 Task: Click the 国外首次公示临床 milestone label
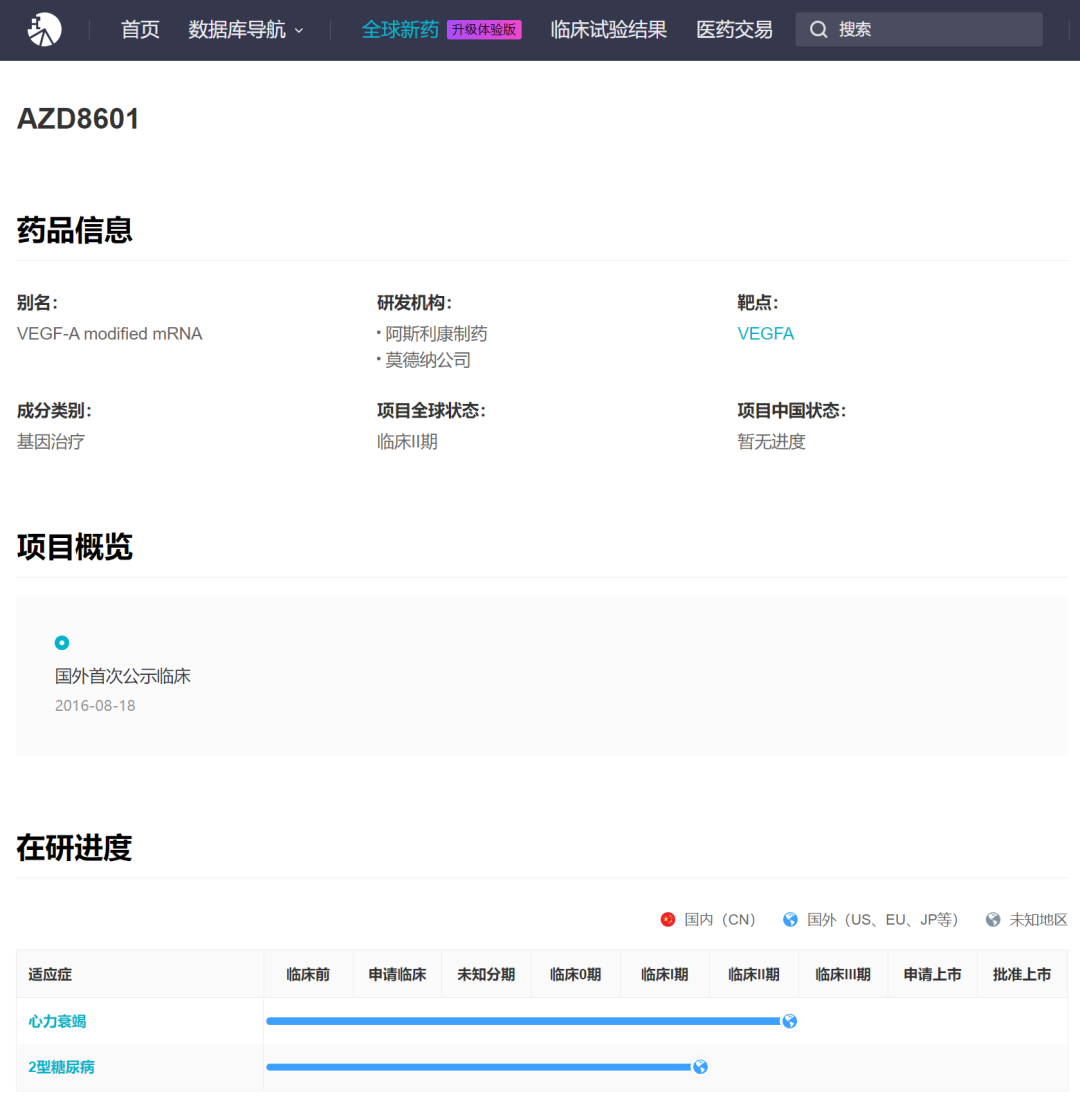coord(122,676)
